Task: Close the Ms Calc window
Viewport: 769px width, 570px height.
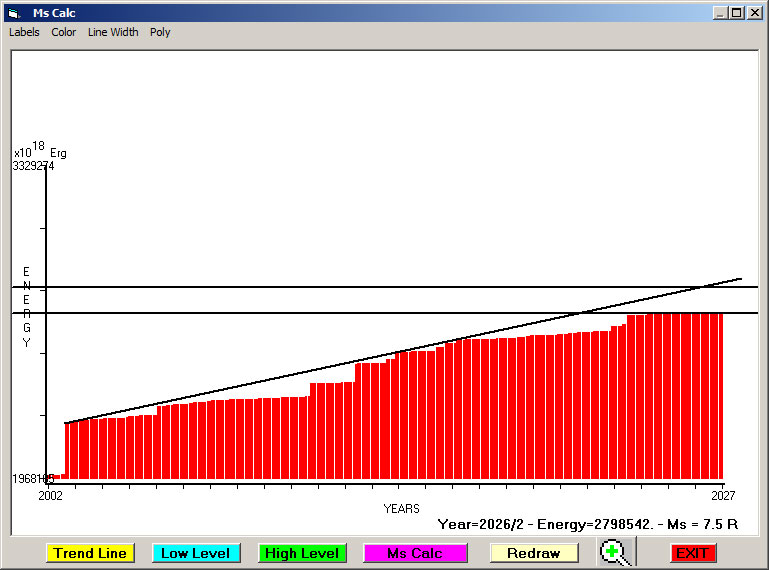Action: coord(754,13)
